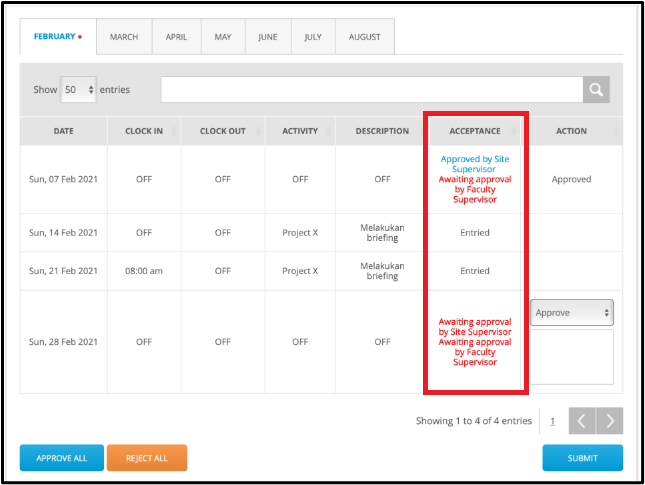
Task: Click the Description column header
Action: click(382, 131)
